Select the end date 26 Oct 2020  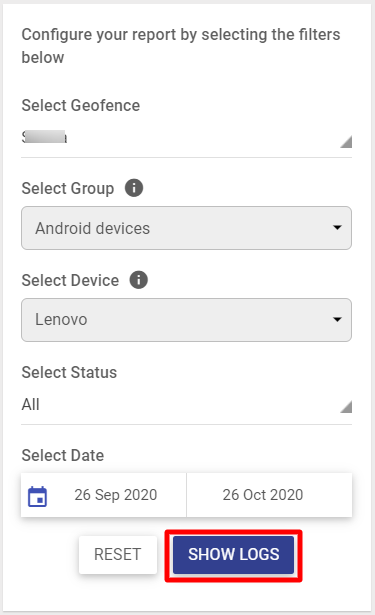tap(263, 495)
